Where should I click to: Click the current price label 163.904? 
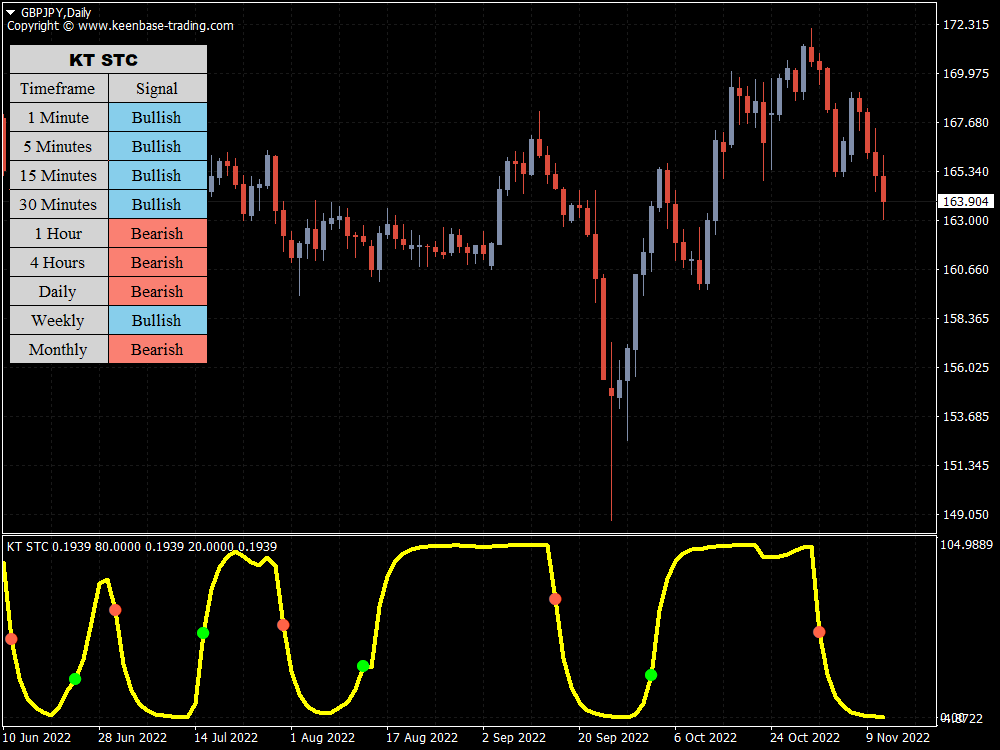point(966,202)
